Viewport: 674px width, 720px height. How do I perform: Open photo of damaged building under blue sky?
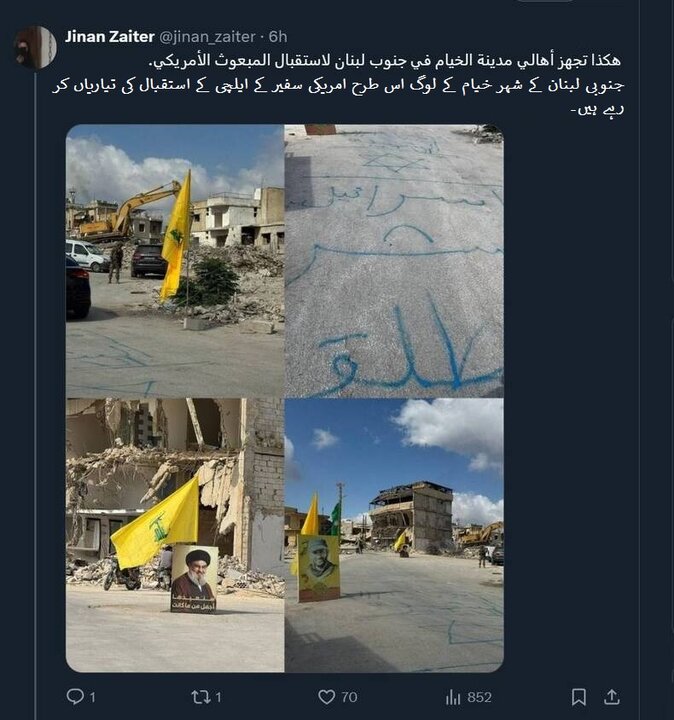(x=394, y=535)
